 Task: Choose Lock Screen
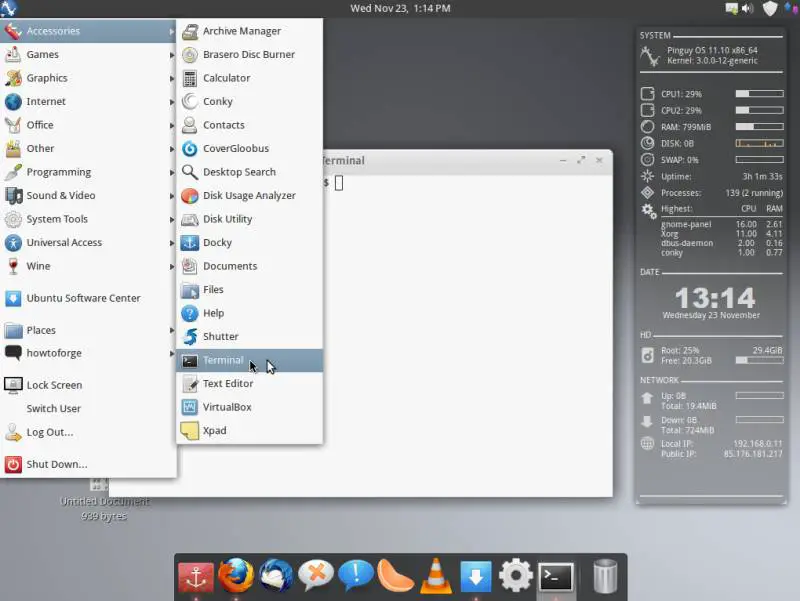[x=88, y=385]
